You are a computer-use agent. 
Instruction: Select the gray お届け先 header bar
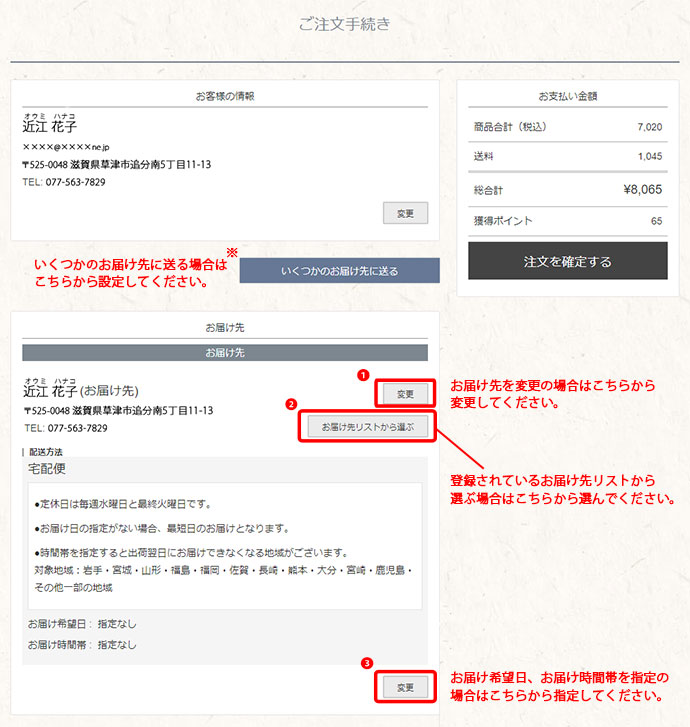pyautogui.click(x=225, y=353)
